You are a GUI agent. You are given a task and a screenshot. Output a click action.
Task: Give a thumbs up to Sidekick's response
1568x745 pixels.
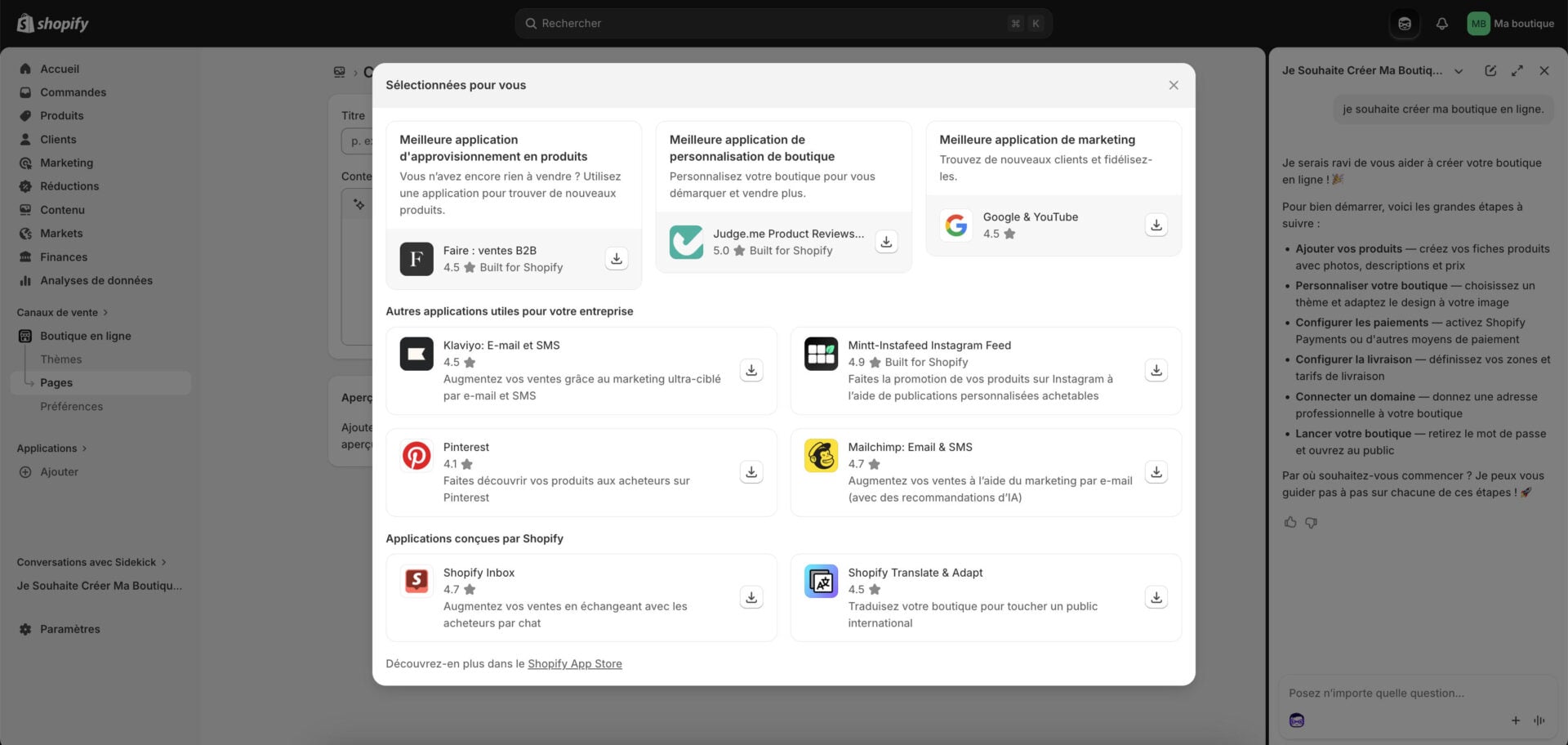pos(1290,522)
